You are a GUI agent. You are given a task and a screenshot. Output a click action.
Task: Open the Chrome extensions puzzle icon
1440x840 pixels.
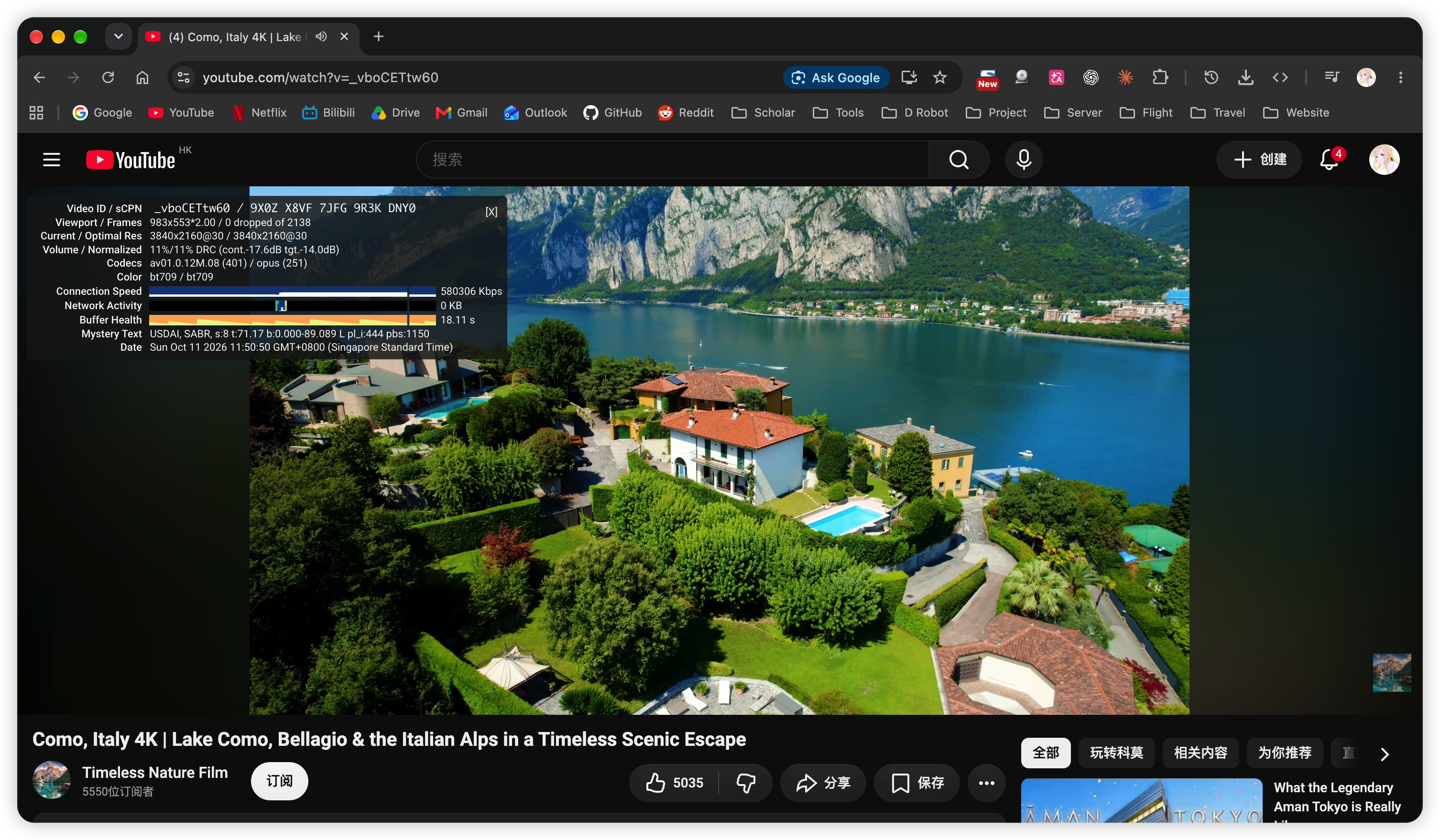(x=1160, y=77)
